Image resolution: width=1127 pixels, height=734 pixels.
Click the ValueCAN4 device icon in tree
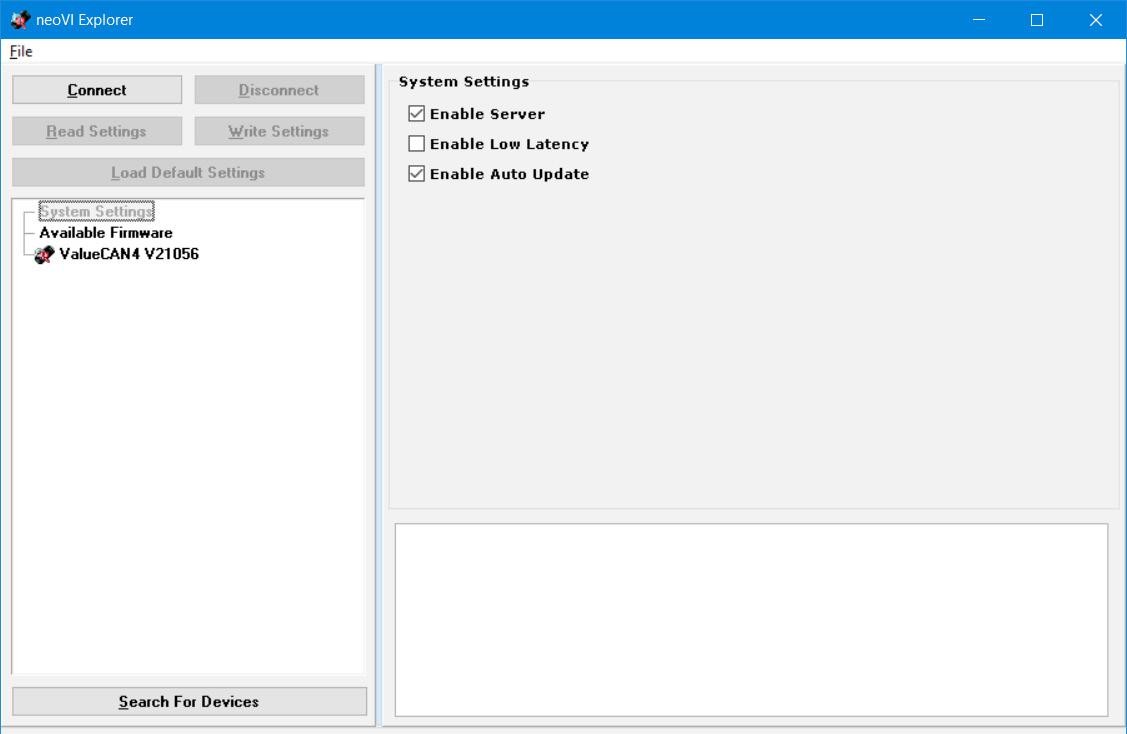coord(45,254)
